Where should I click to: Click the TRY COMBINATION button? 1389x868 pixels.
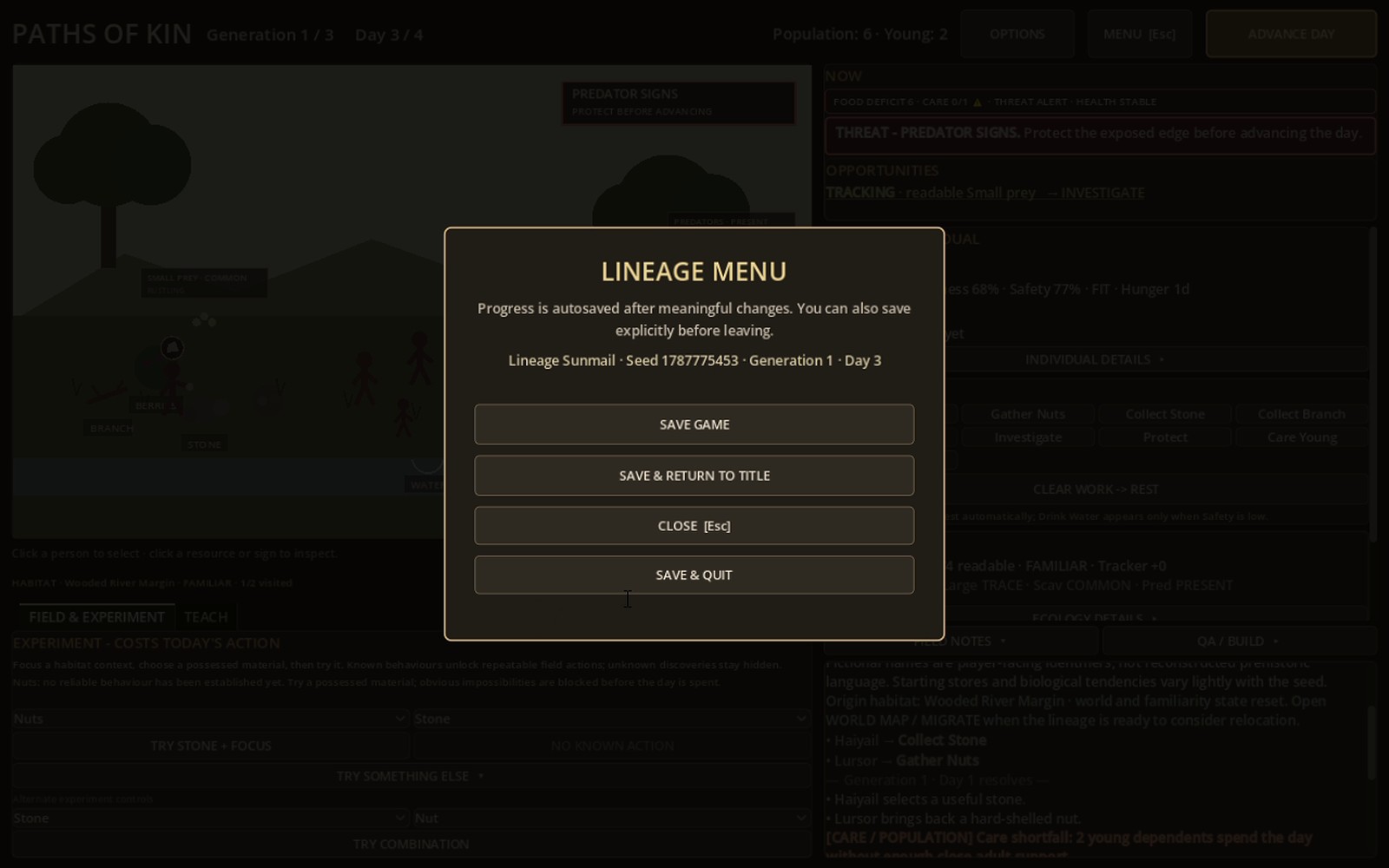point(411,845)
